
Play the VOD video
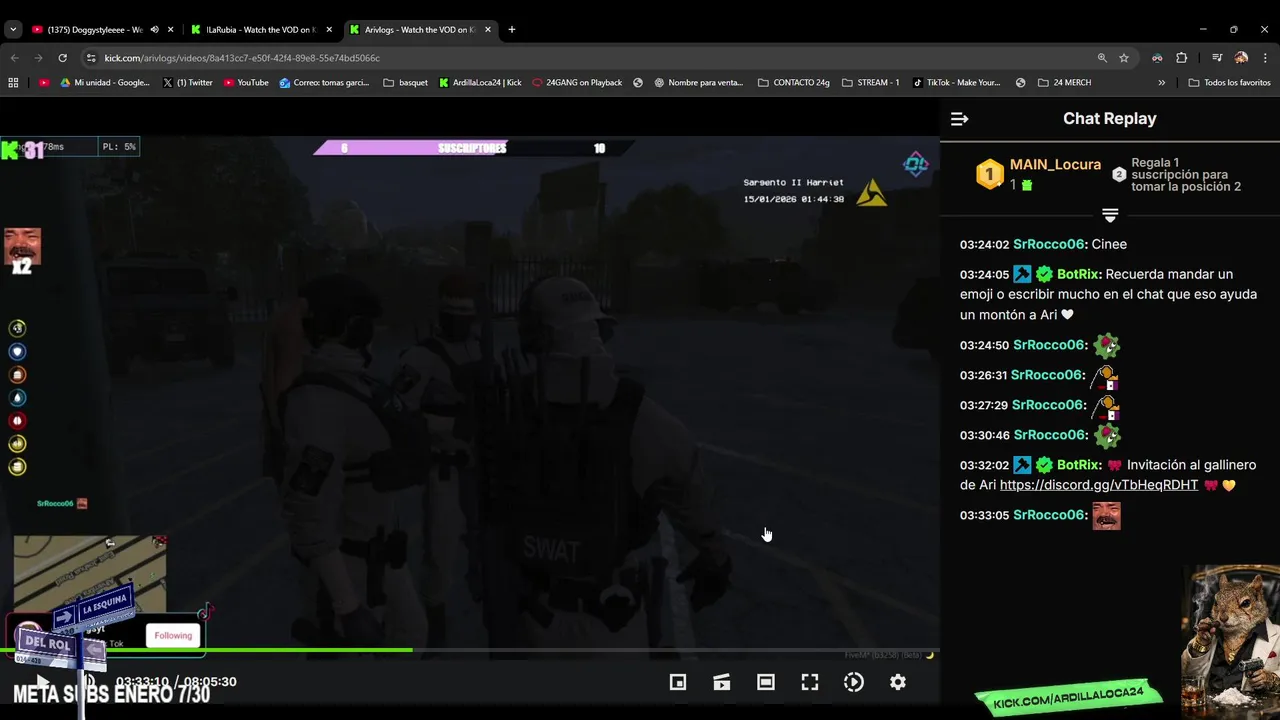[42, 682]
